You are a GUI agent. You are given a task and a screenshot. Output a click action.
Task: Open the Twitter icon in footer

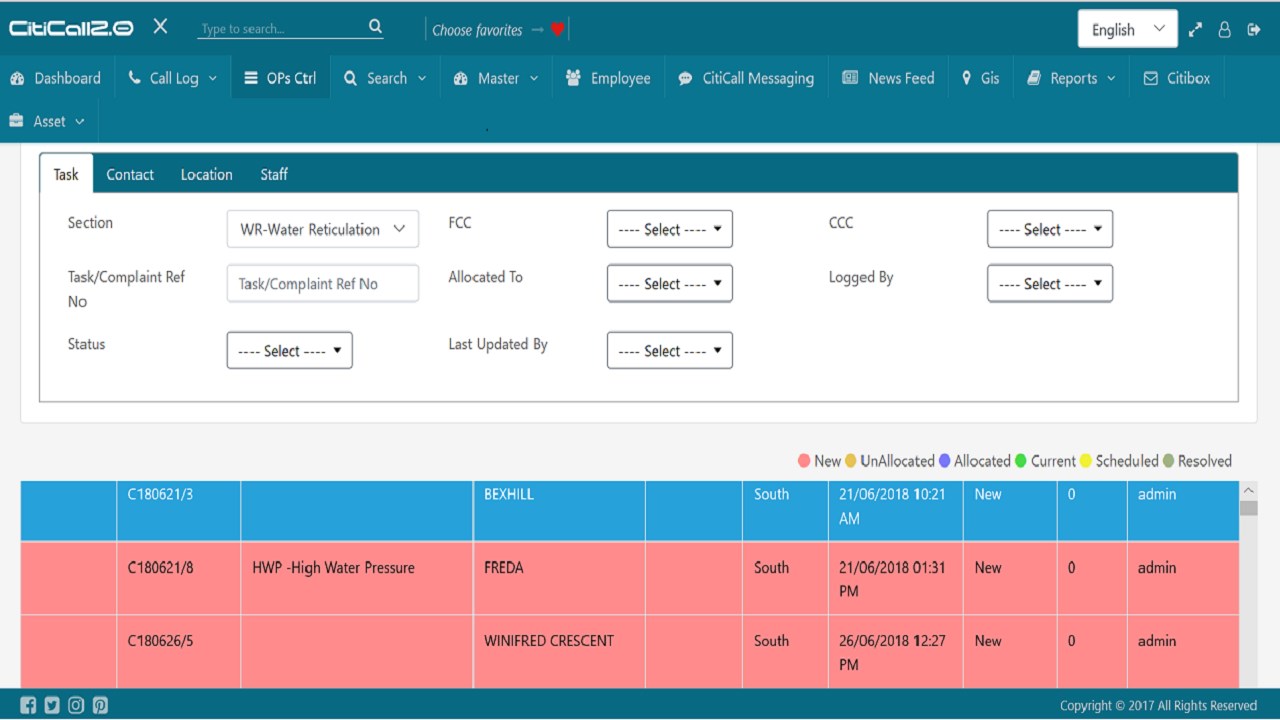click(52, 705)
